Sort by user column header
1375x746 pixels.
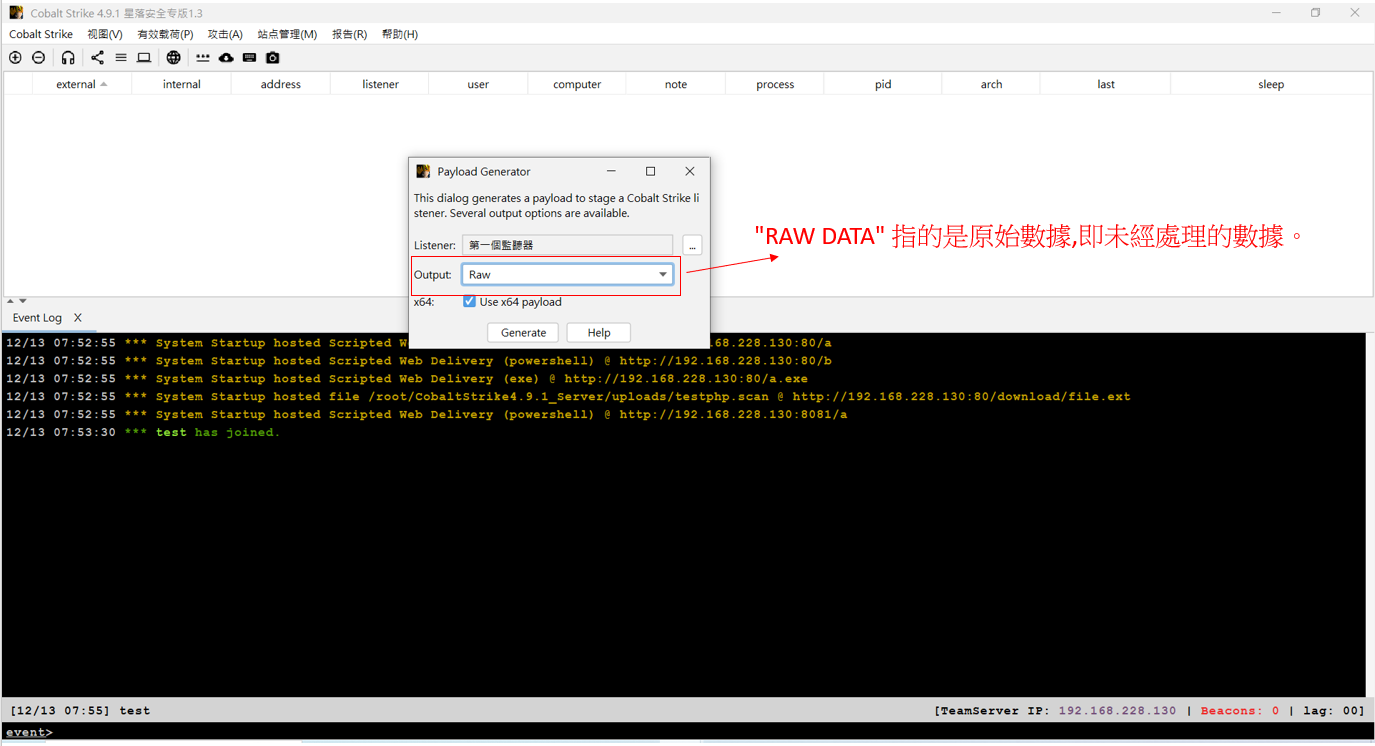point(478,84)
